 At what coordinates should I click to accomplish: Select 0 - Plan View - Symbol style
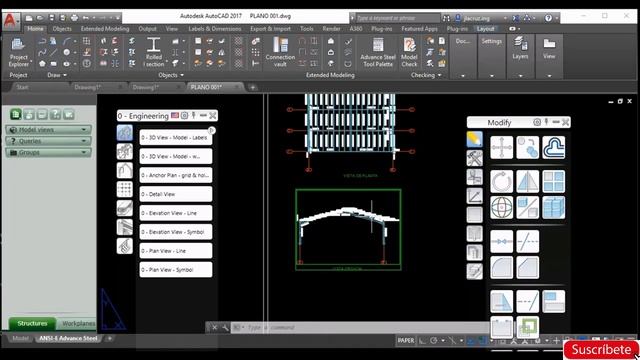(176, 270)
